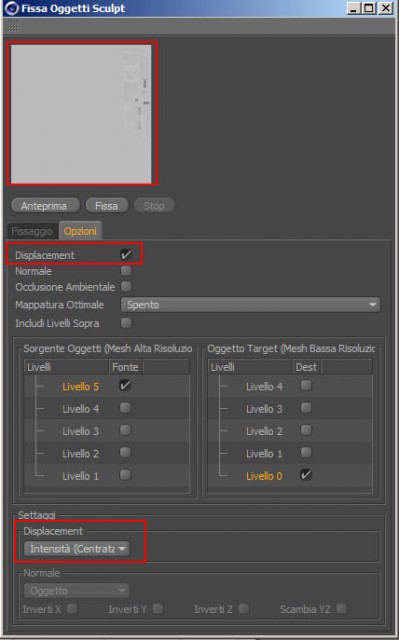399x640 pixels.
Task: Open the Oggetto normal type dropdown
Action: [x=77, y=591]
